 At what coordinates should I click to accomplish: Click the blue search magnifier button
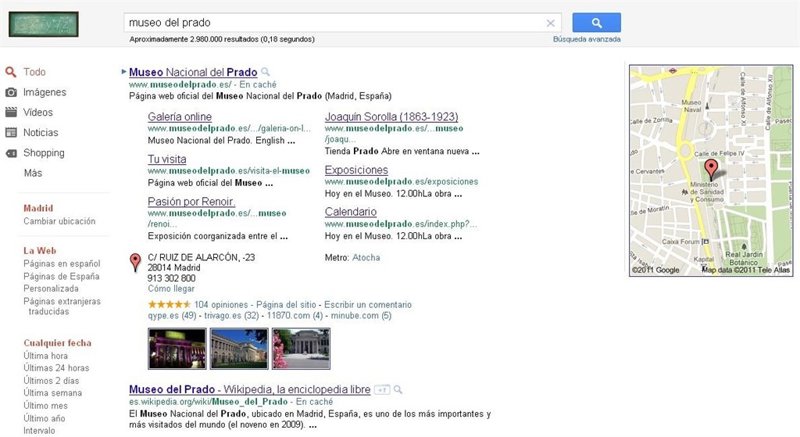pos(596,23)
